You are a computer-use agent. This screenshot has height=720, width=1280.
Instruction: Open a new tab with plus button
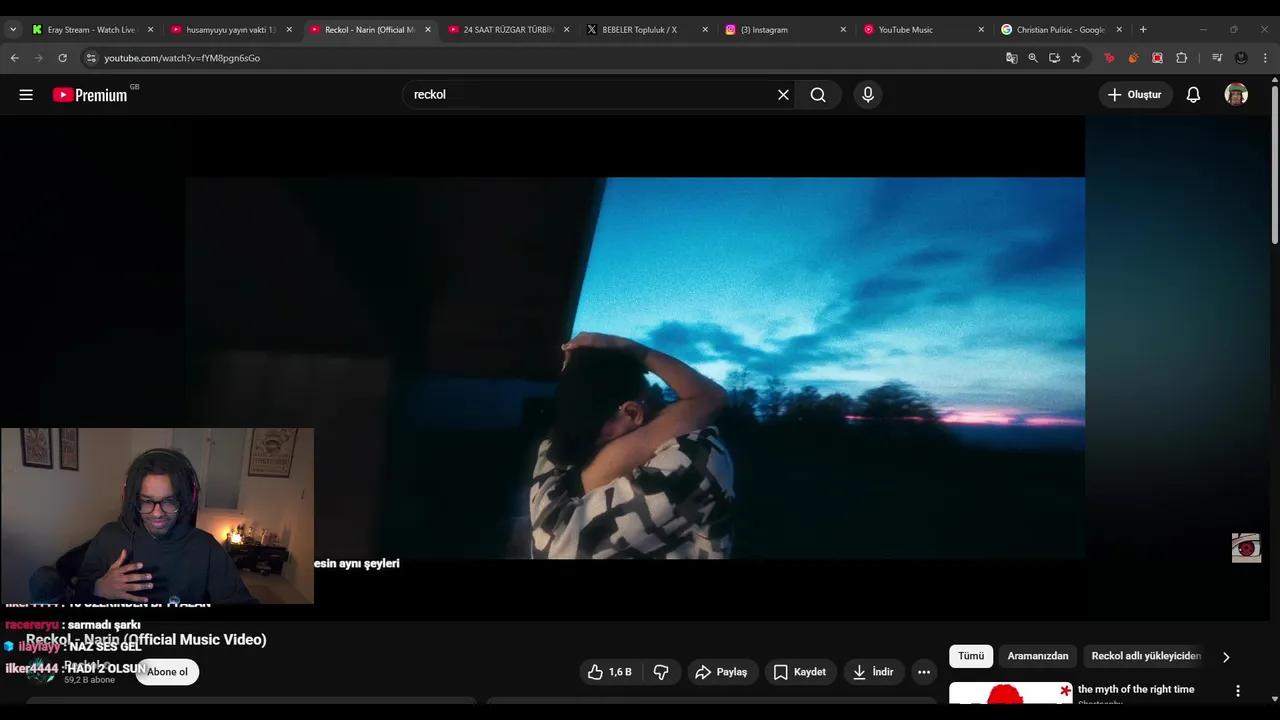point(1143,30)
